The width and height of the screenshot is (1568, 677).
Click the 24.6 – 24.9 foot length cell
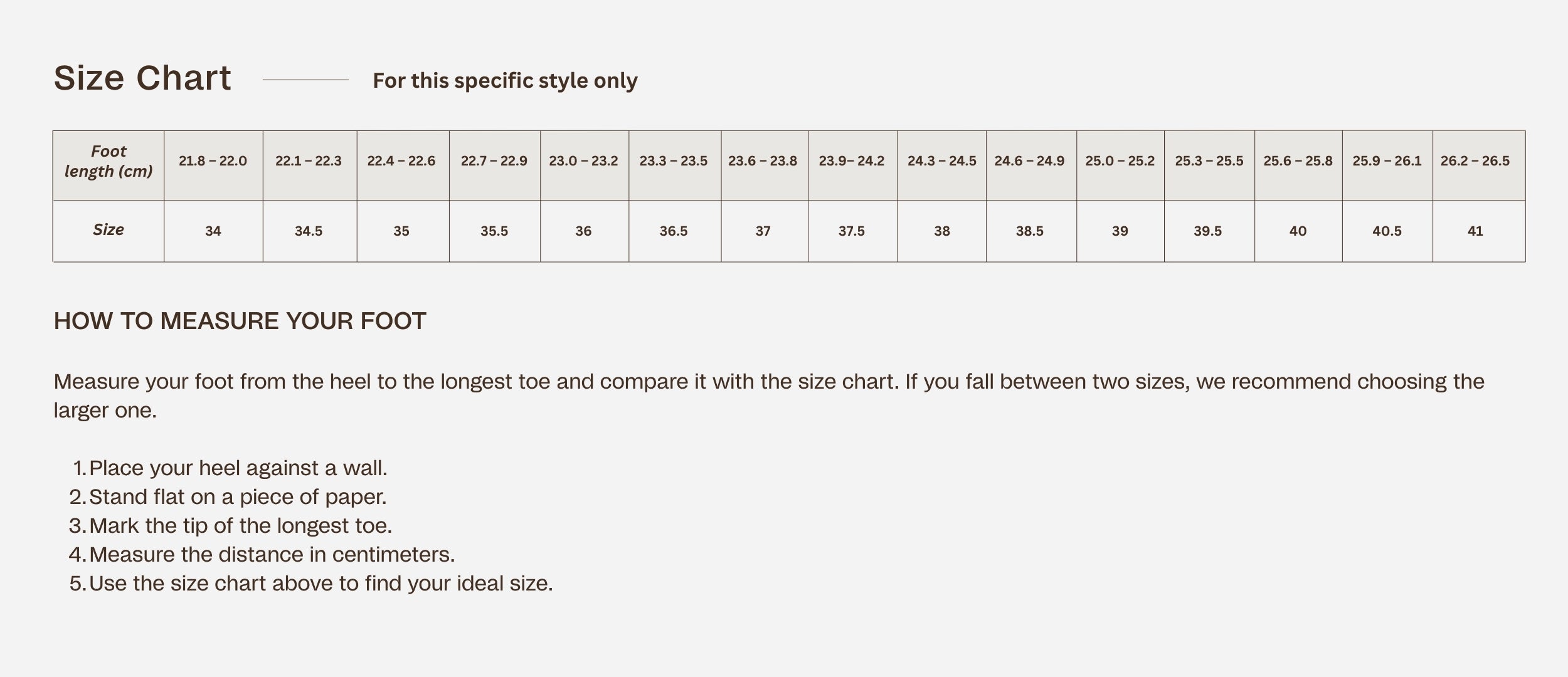(x=1029, y=161)
